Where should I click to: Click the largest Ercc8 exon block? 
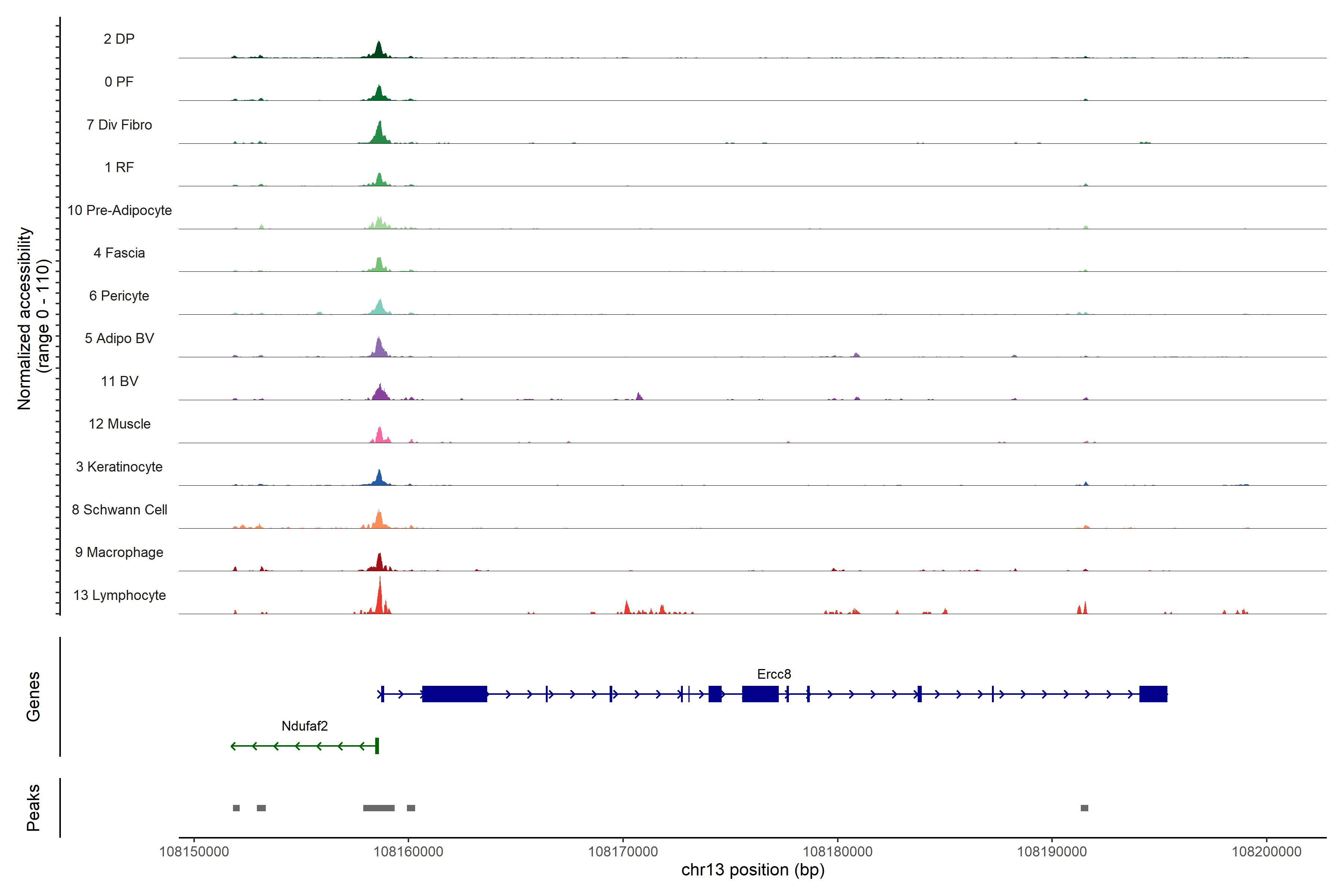[x=454, y=694]
